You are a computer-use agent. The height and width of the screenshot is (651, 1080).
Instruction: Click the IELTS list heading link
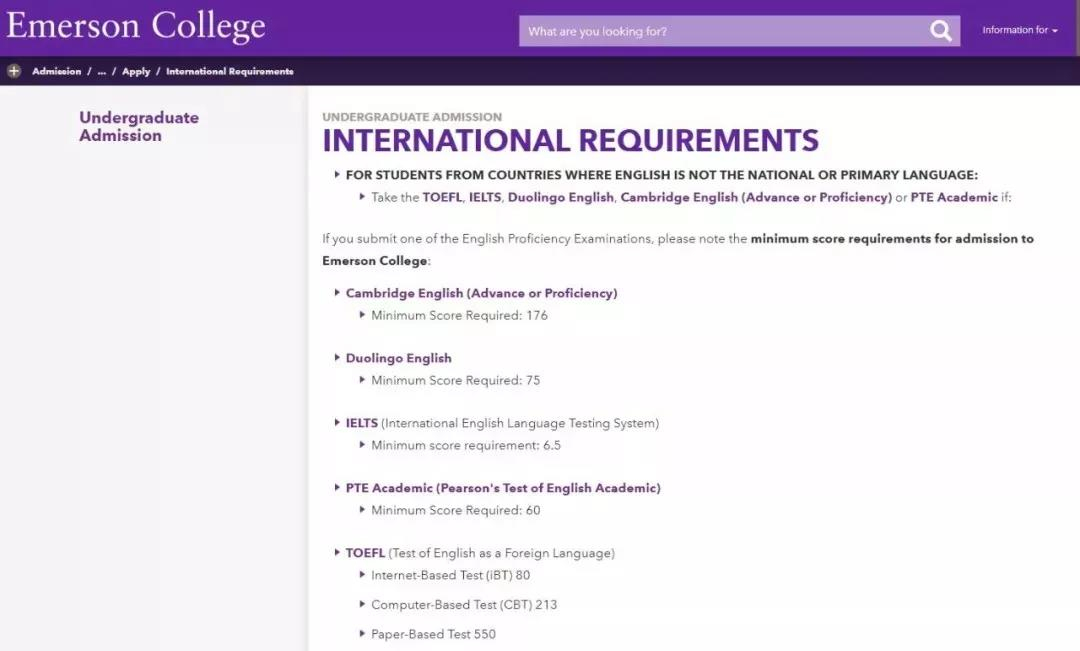point(362,423)
